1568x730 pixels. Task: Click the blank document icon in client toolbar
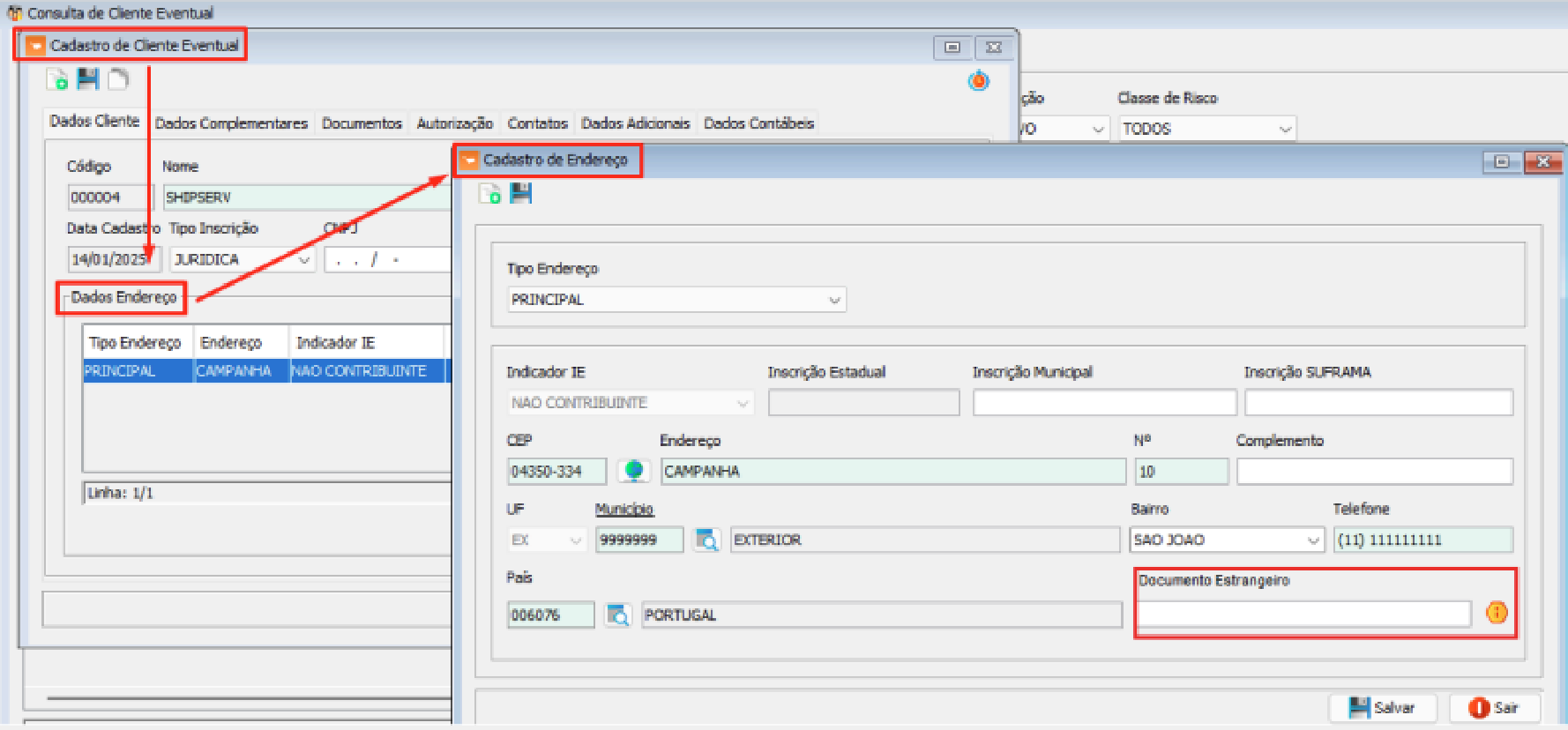[118, 79]
